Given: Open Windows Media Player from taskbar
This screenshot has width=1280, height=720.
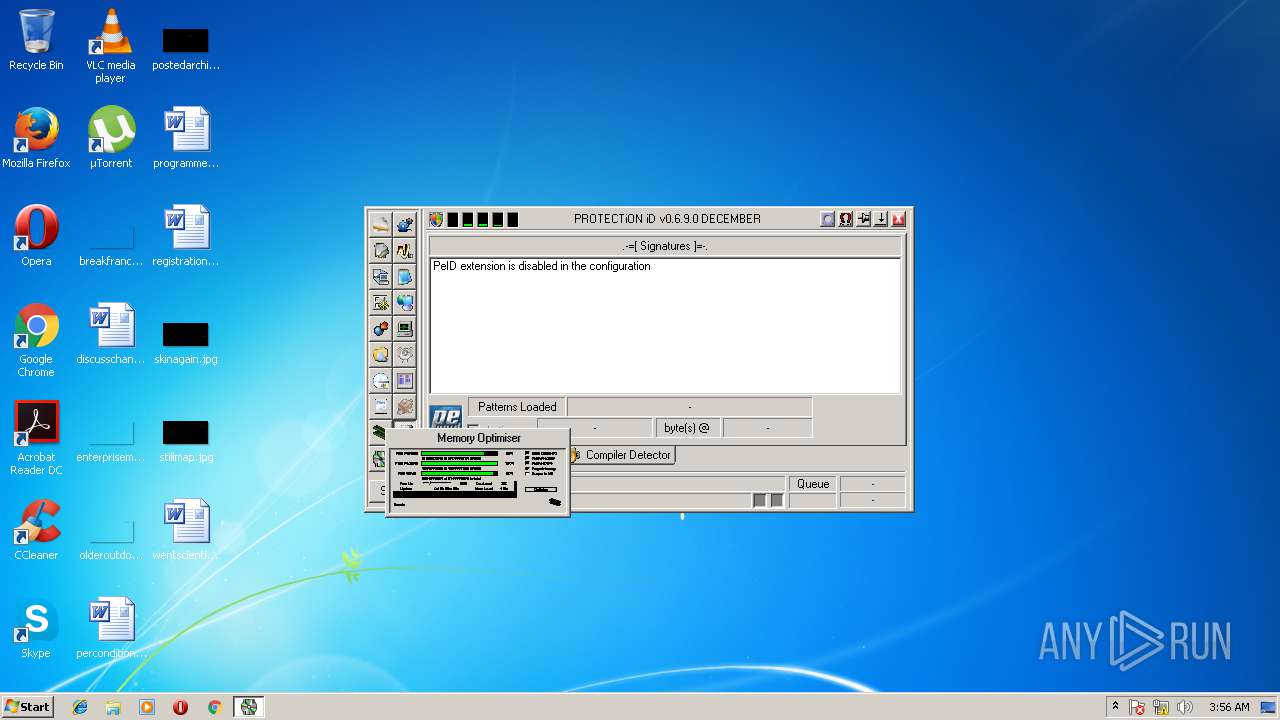Looking at the screenshot, I should point(147,707).
